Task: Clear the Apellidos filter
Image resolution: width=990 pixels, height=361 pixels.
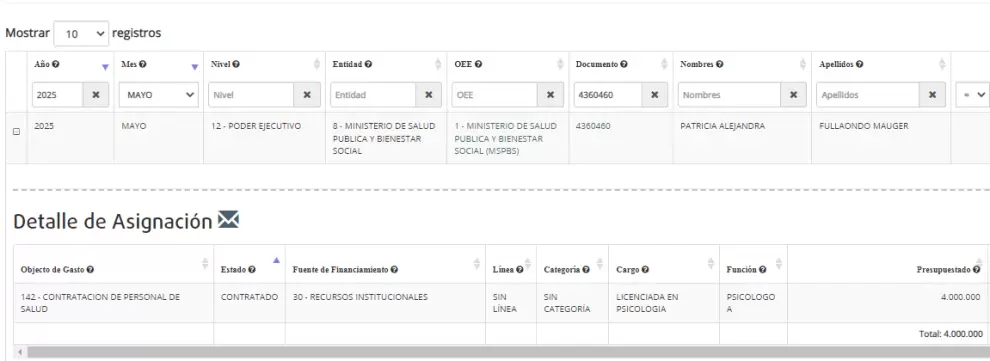Action: click(933, 95)
